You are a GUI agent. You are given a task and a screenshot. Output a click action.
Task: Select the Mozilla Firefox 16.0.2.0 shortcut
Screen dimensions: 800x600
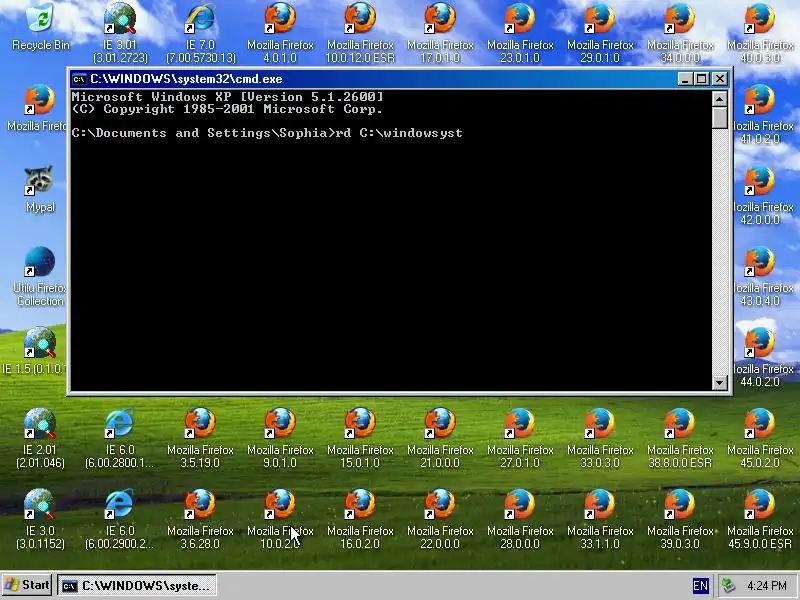[360, 519]
